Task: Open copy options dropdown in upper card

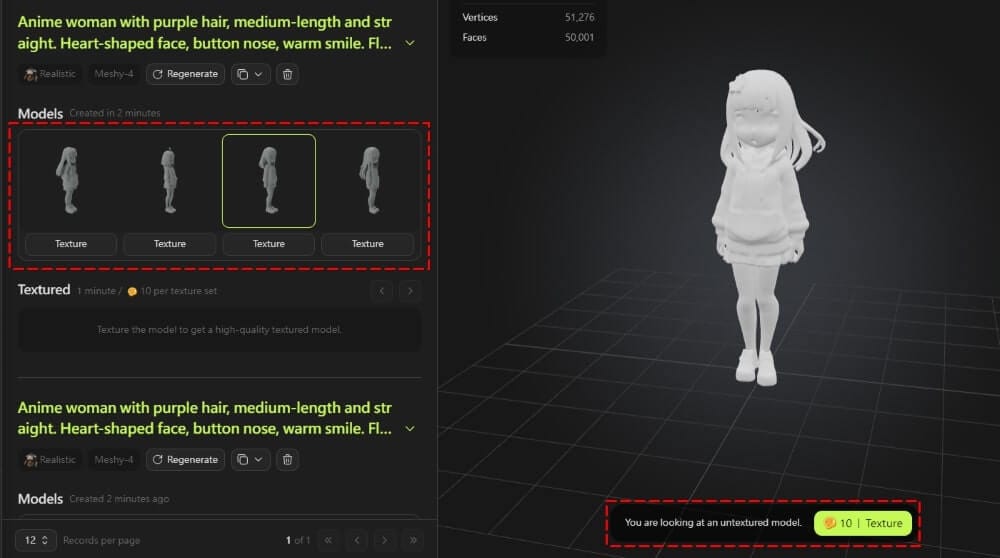Action: pos(250,74)
